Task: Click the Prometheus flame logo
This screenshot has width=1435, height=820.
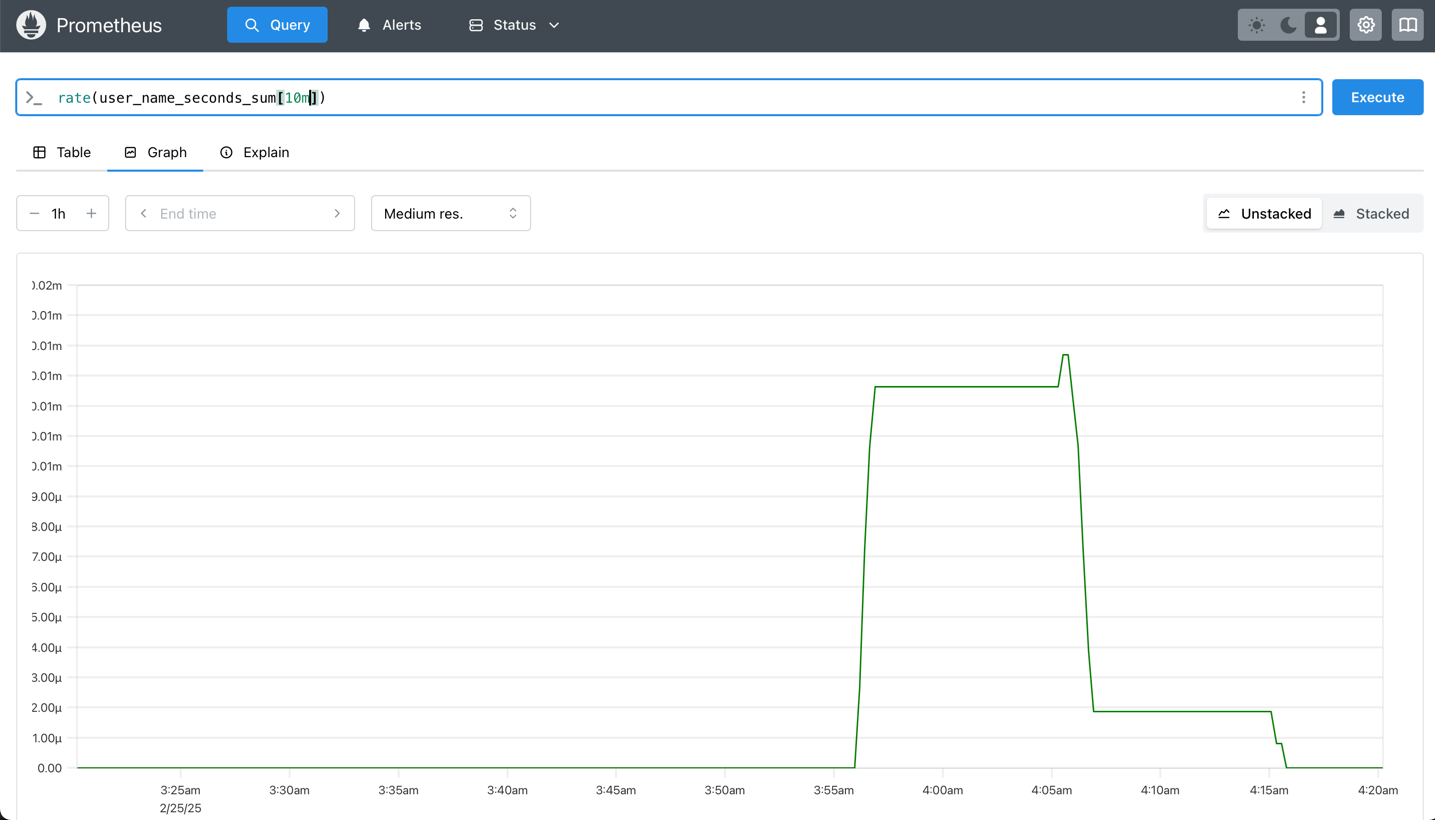Action: (31, 25)
